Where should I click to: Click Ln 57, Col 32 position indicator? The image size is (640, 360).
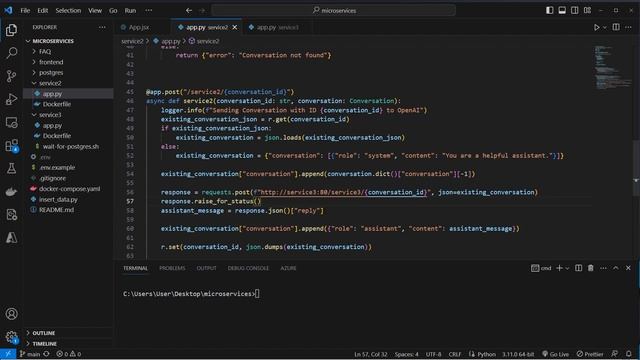pos(371,354)
